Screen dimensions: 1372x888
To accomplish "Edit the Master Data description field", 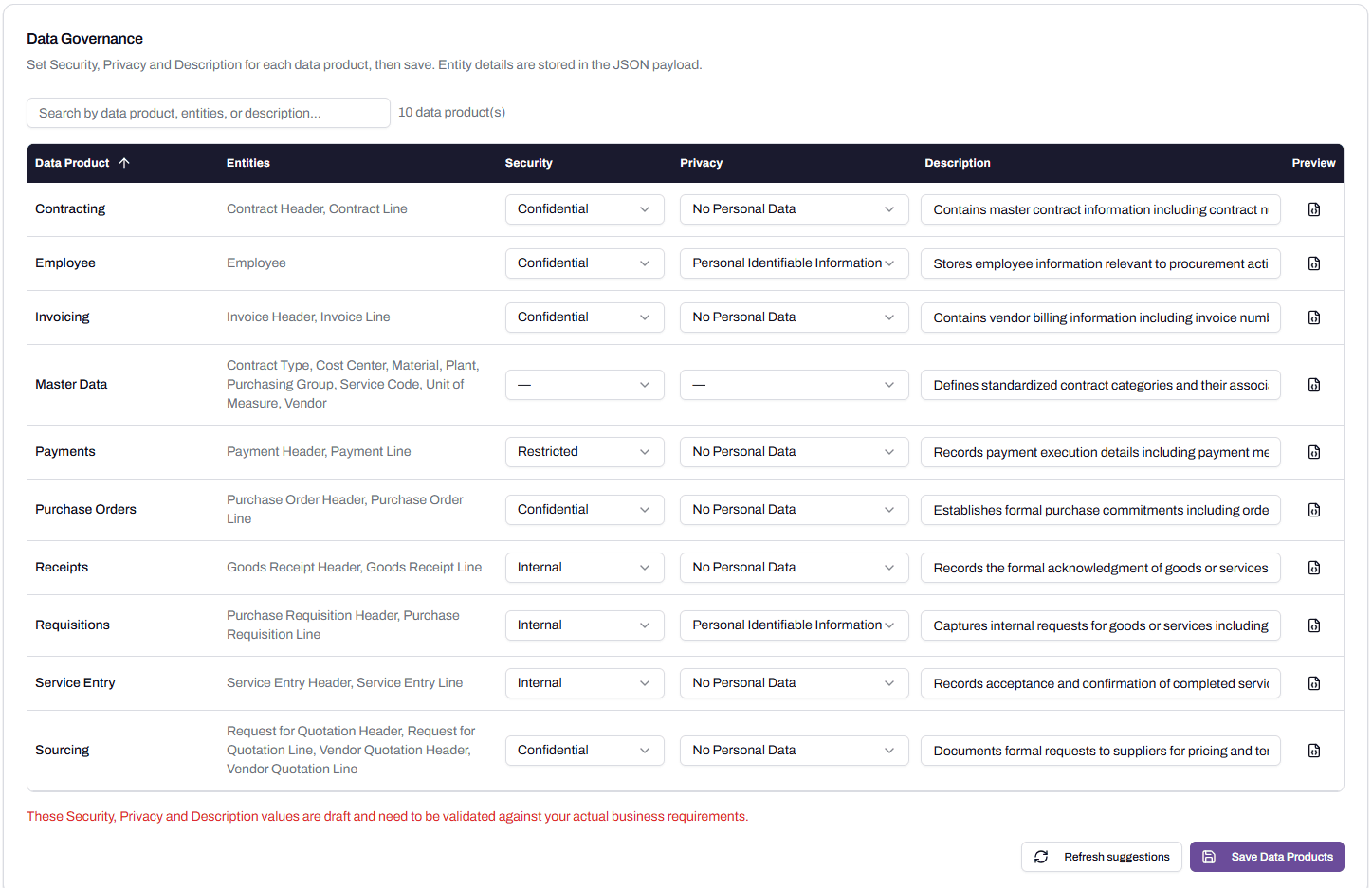I will (x=1100, y=385).
